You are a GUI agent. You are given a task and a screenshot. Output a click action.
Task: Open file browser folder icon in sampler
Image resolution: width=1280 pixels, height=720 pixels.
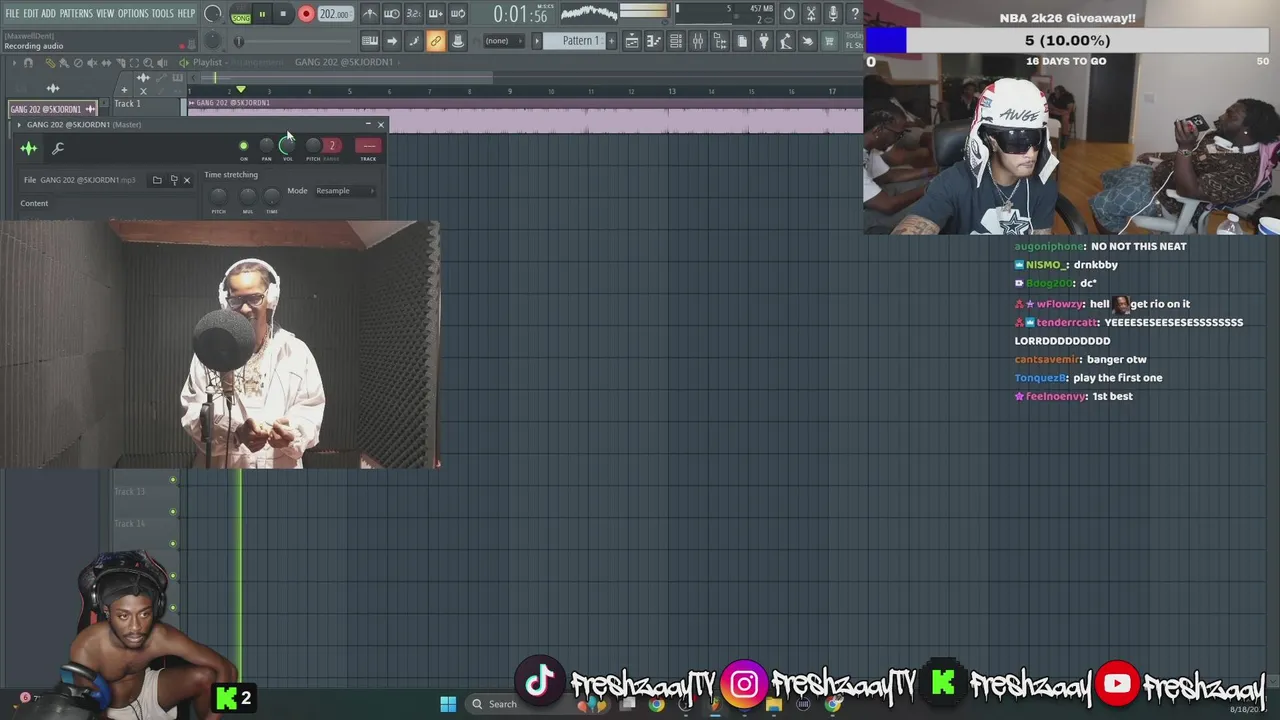tap(157, 180)
